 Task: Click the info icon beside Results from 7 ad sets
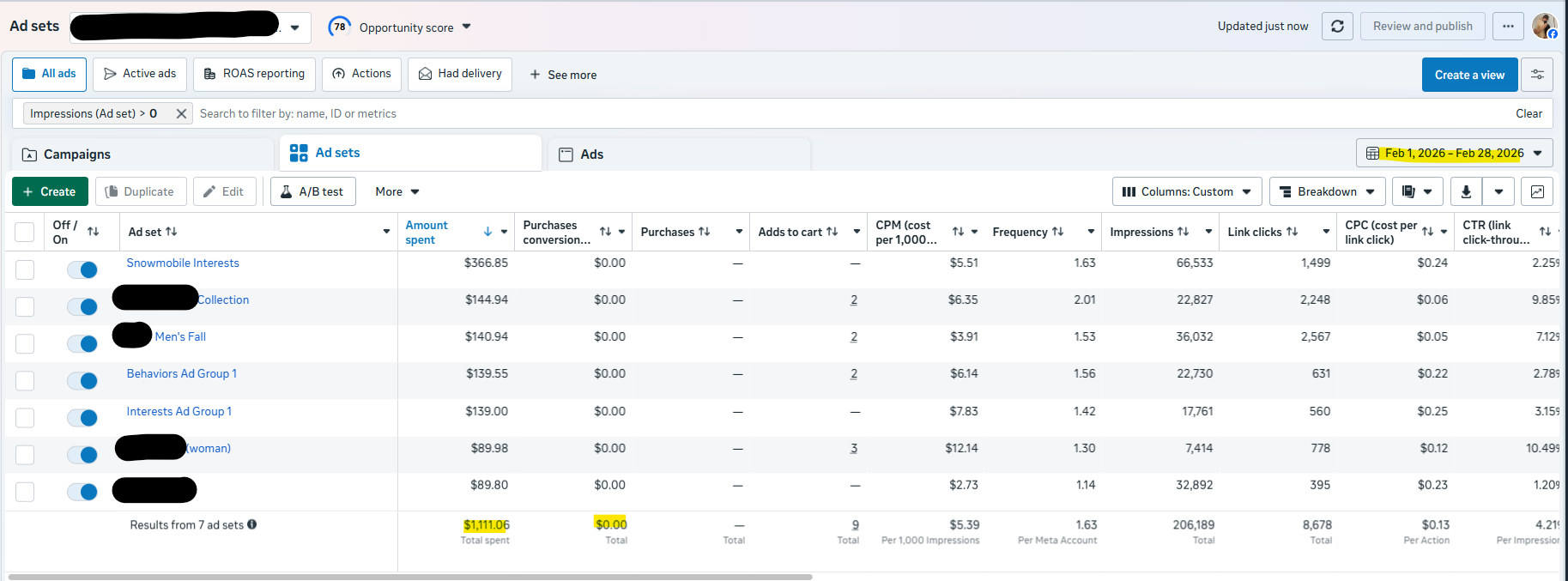click(x=252, y=524)
